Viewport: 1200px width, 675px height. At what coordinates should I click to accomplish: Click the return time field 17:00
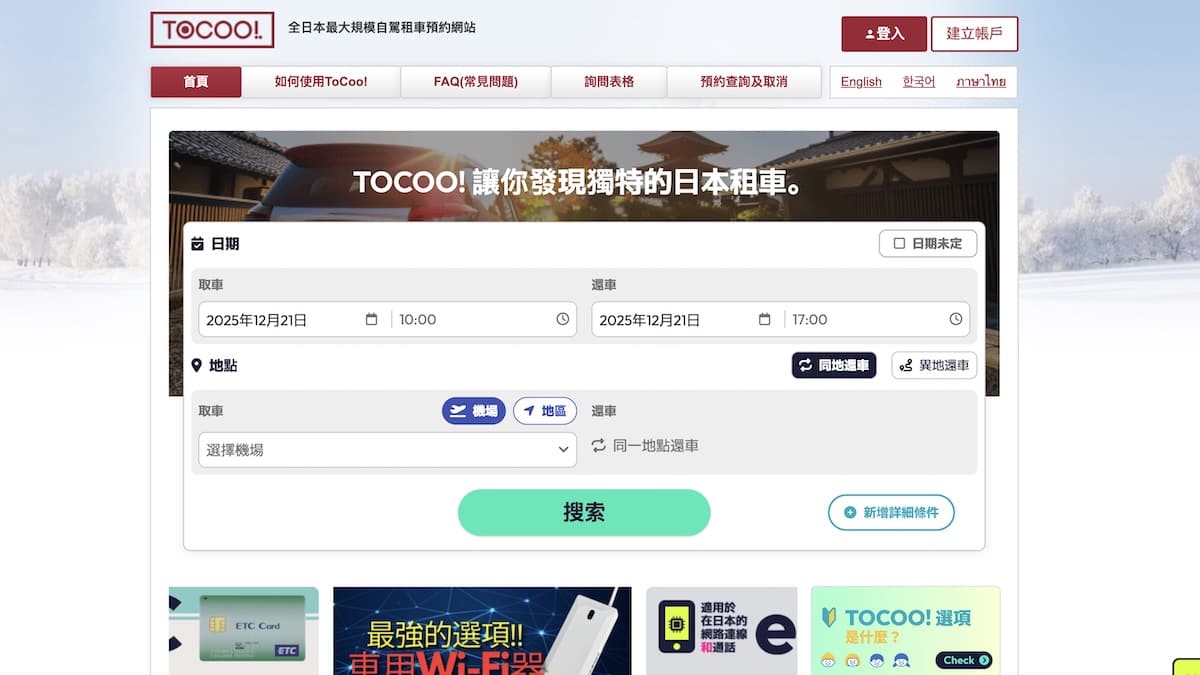877,319
